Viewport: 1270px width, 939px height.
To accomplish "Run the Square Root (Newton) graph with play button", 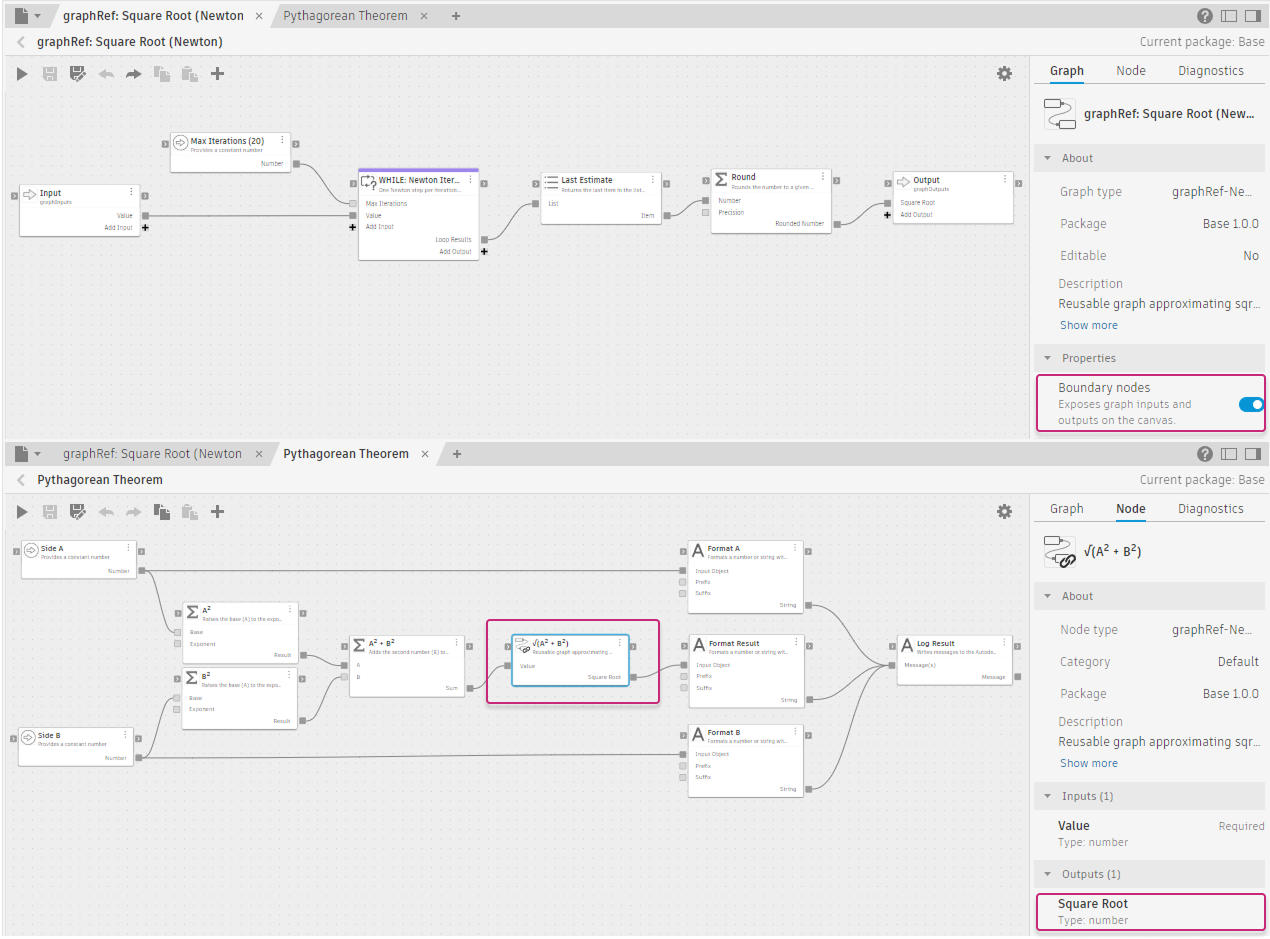I will [22, 74].
